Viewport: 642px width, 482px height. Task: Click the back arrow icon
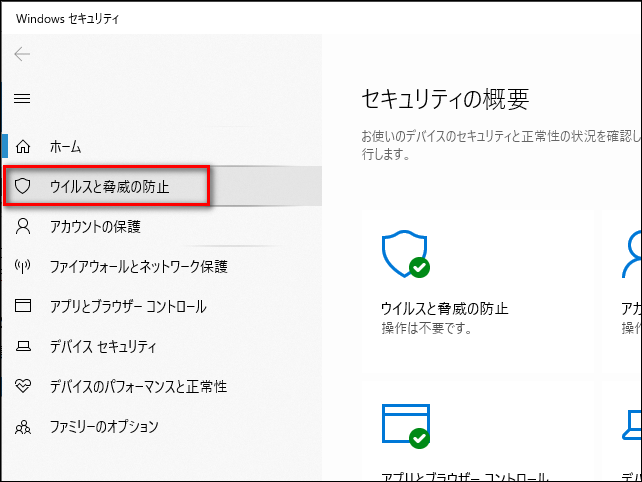click(x=22, y=54)
